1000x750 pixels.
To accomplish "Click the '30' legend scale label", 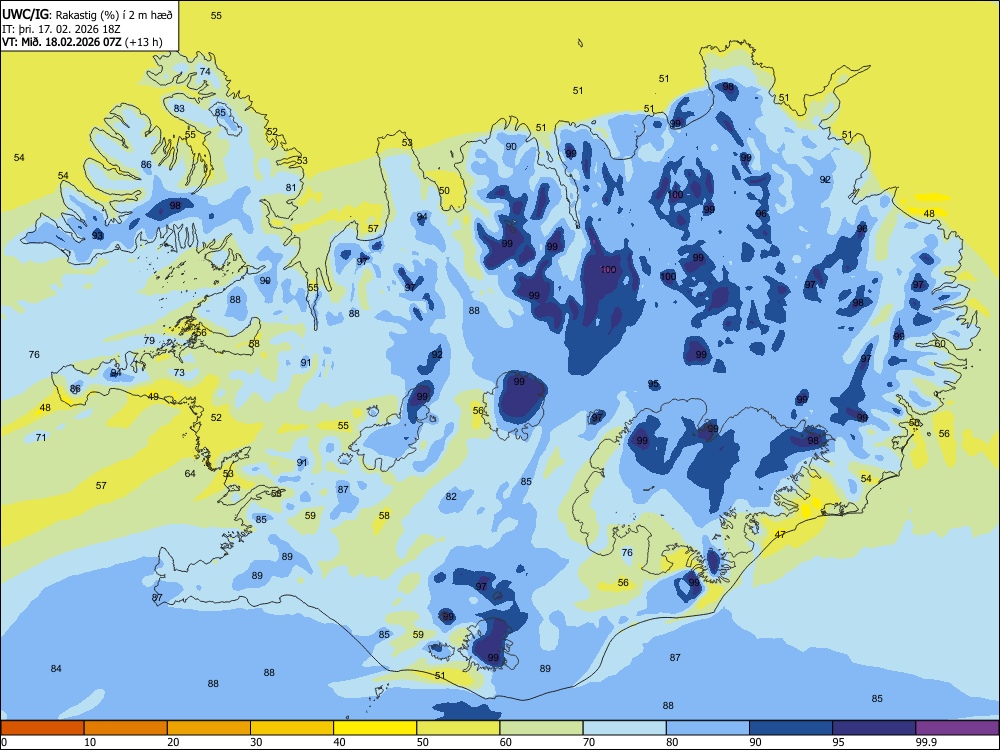I will point(256,742).
